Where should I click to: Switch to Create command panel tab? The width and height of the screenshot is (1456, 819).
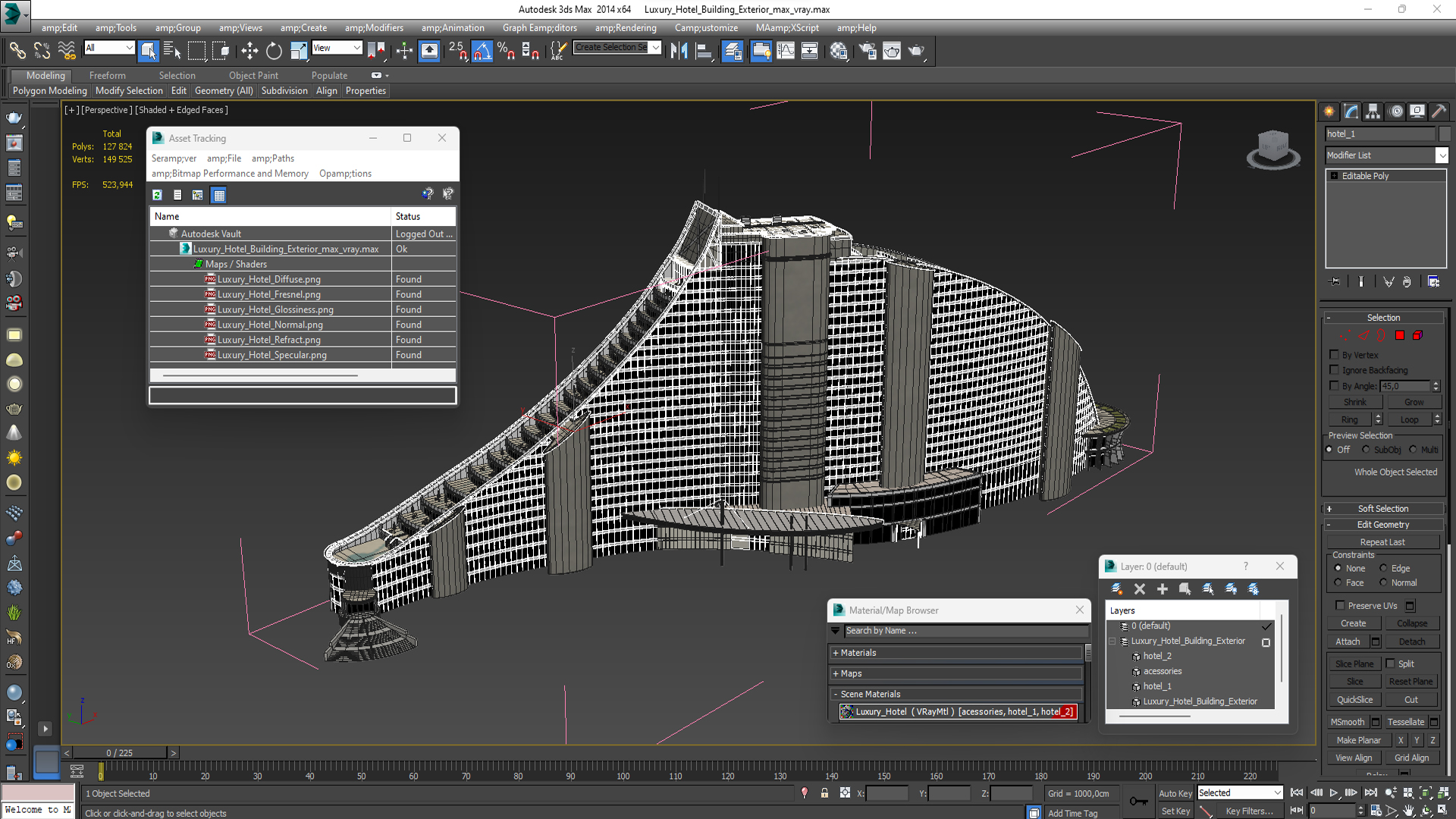coord(1329,111)
